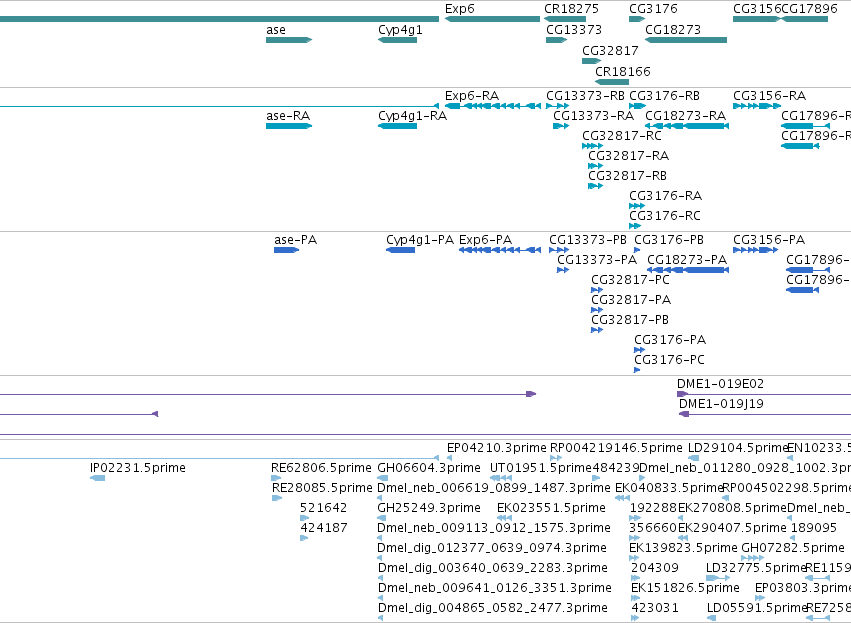851x623 pixels.
Task: Click the EK040833.5prime EST label
Action: click(x=669, y=488)
